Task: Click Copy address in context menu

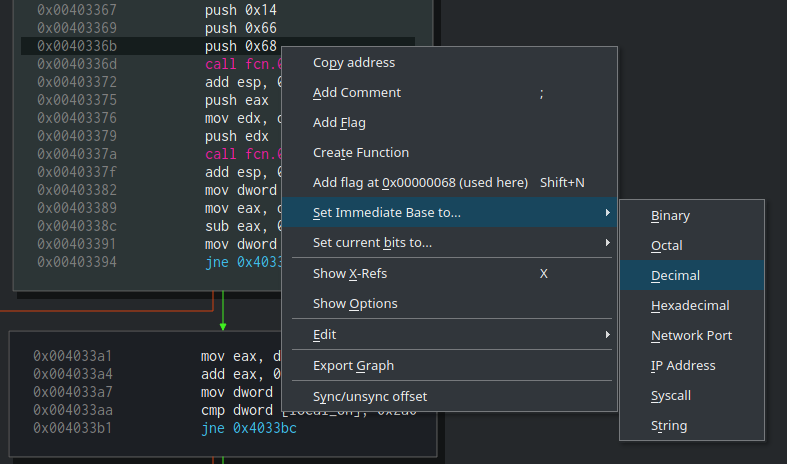Action: [x=354, y=62]
